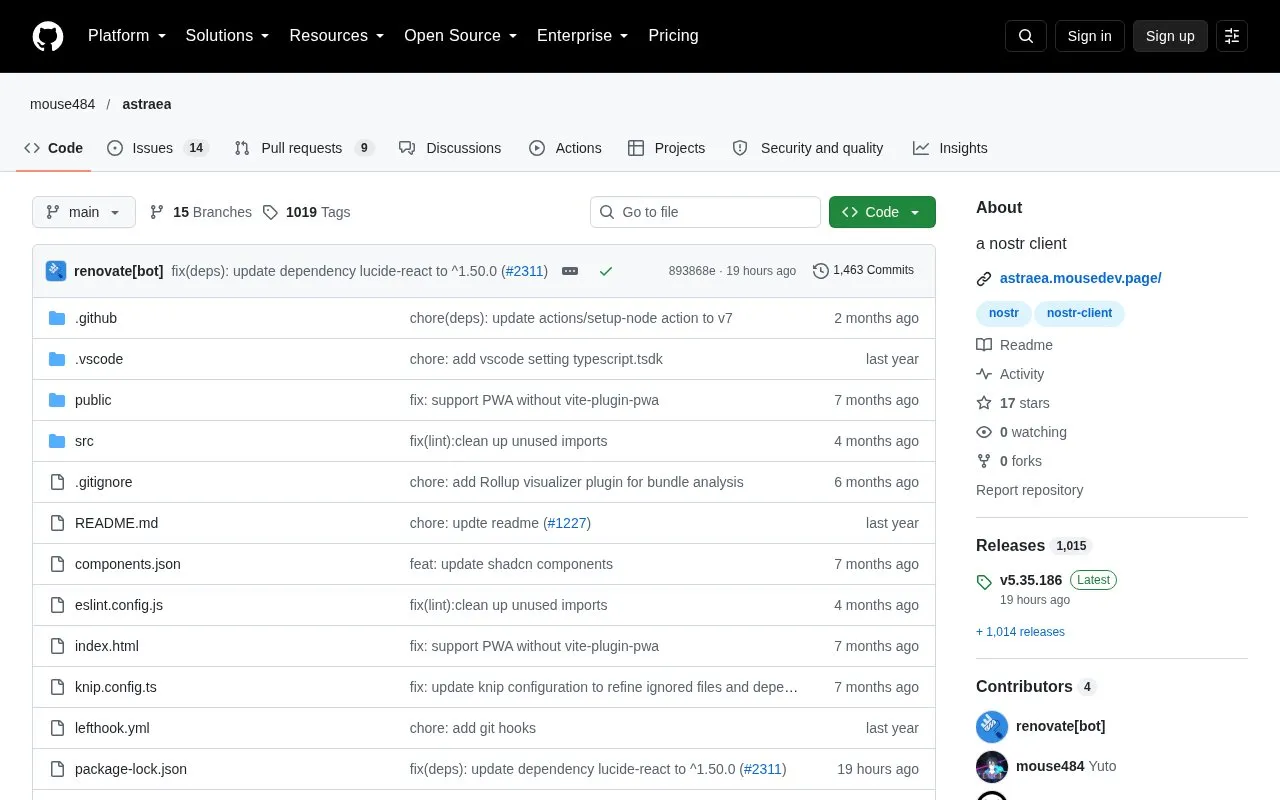
Task: View 1019 Tags link
Action: click(306, 212)
